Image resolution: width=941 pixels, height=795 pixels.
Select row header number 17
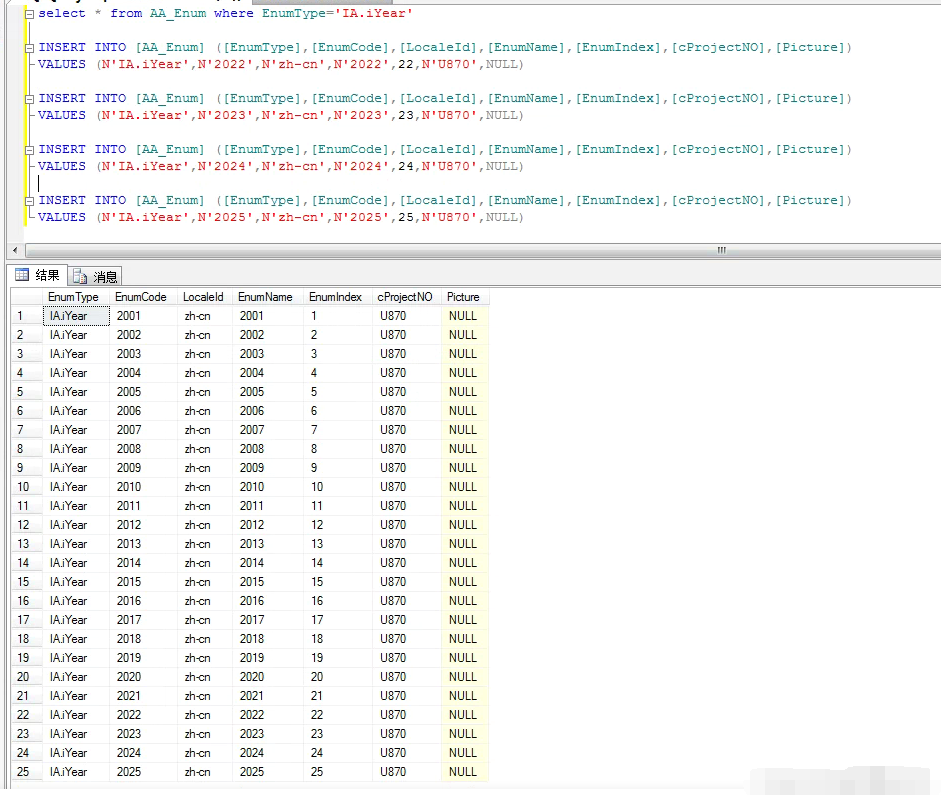(27, 620)
